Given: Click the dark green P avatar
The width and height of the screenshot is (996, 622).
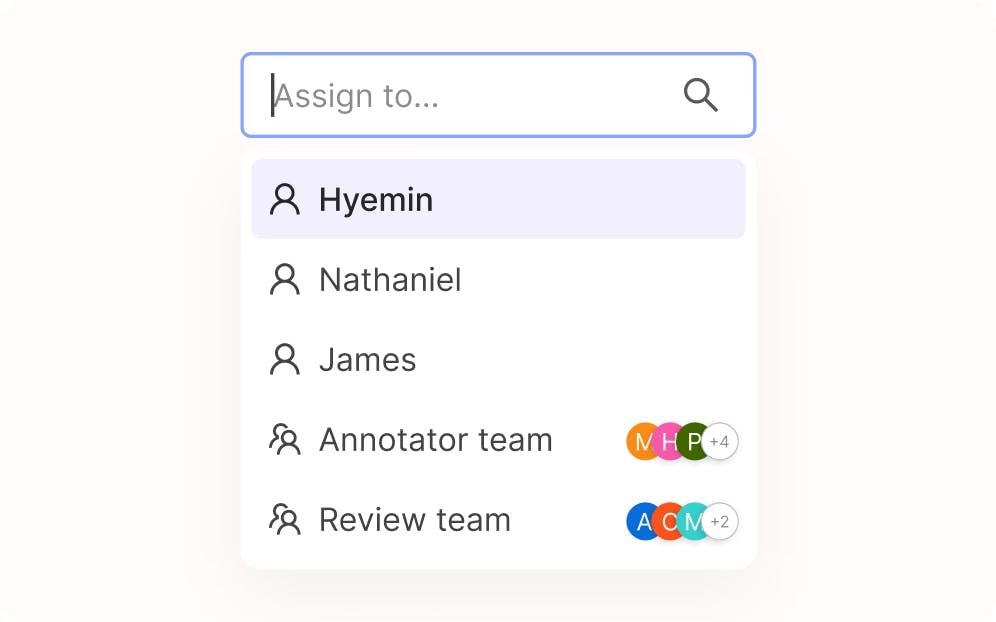Looking at the screenshot, I should (x=692, y=441).
